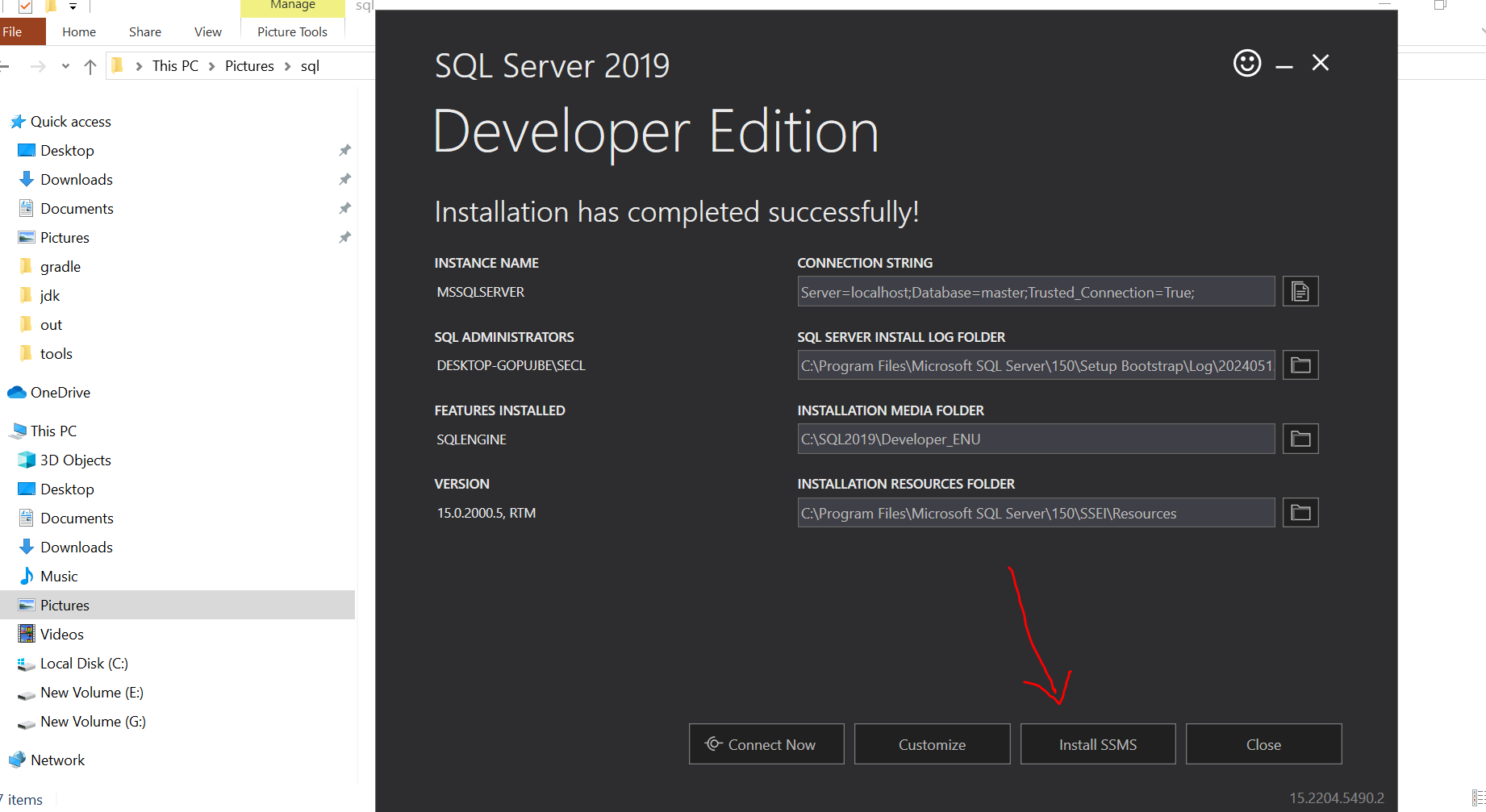The image size is (1486, 812).
Task: Click the Install SSMS button
Action: tap(1098, 744)
